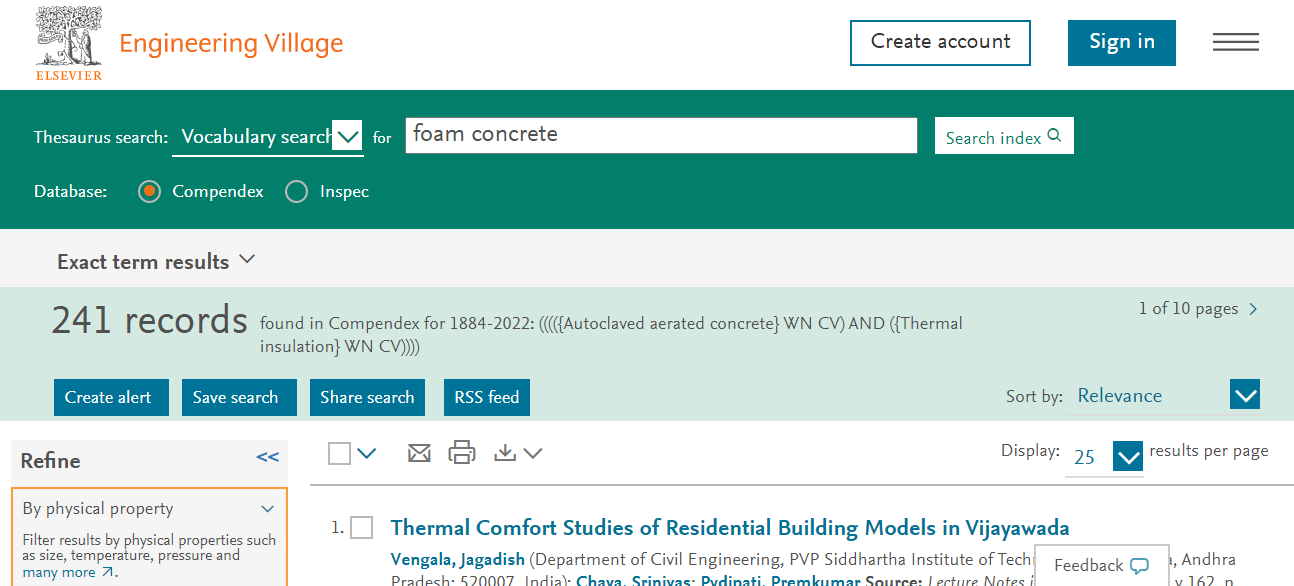Screen dimensions: 1294x586
Task: Email selected records via envelope icon
Action: (419, 453)
